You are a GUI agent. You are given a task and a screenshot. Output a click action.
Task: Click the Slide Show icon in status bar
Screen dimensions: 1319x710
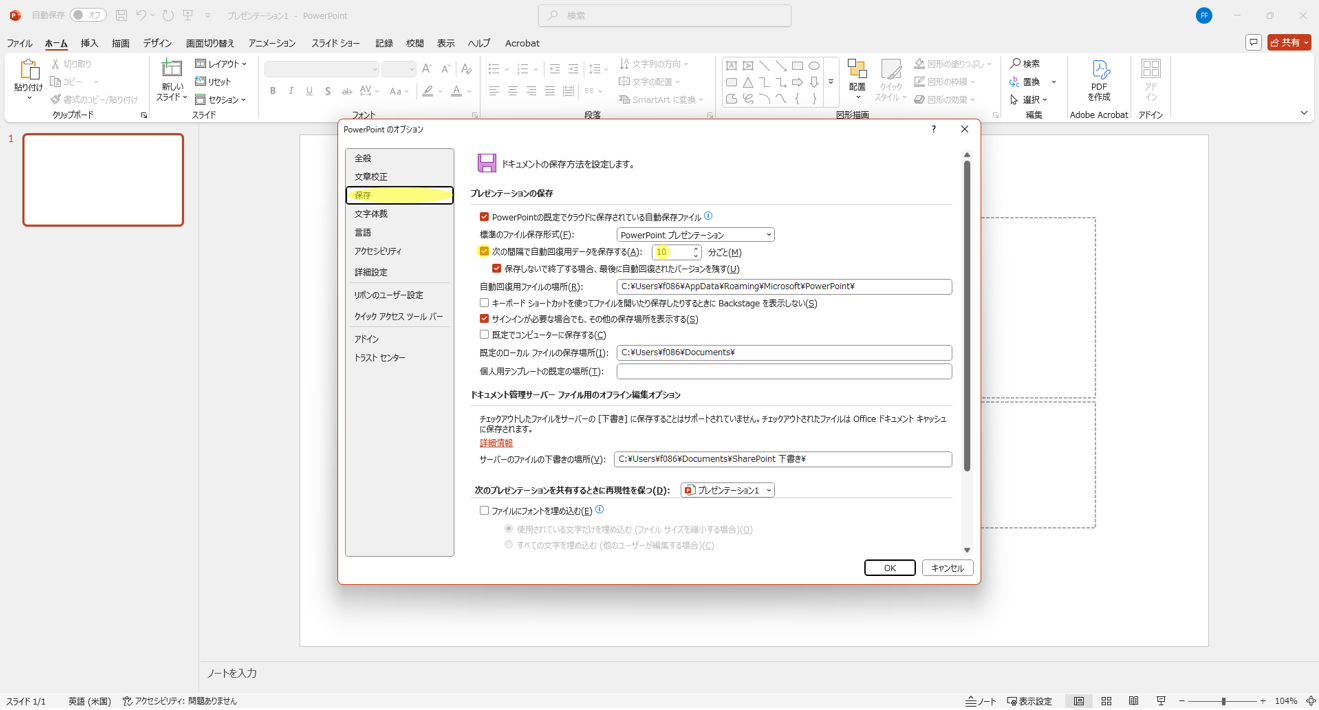point(1161,701)
